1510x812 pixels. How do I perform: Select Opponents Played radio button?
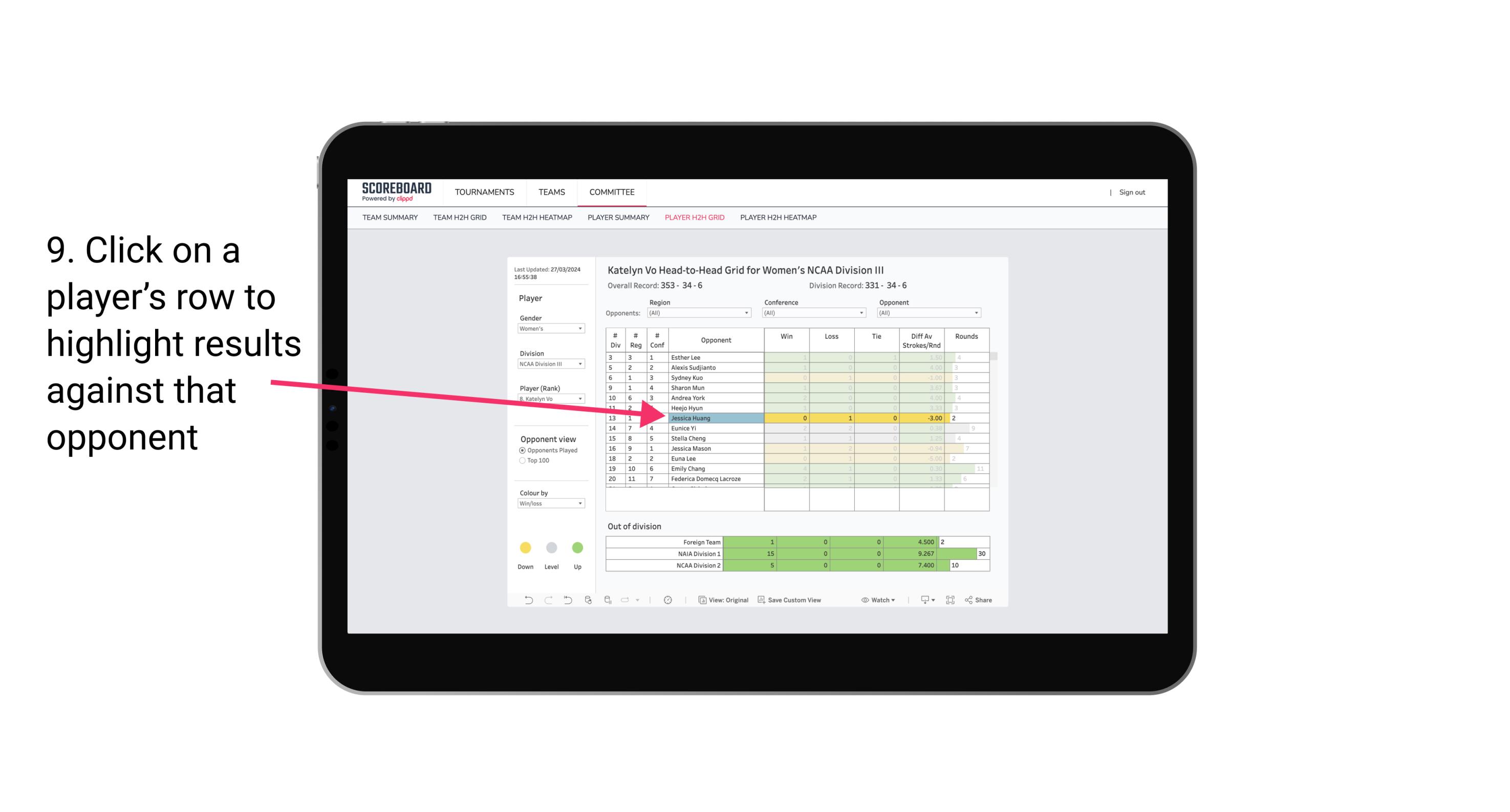pyautogui.click(x=521, y=450)
